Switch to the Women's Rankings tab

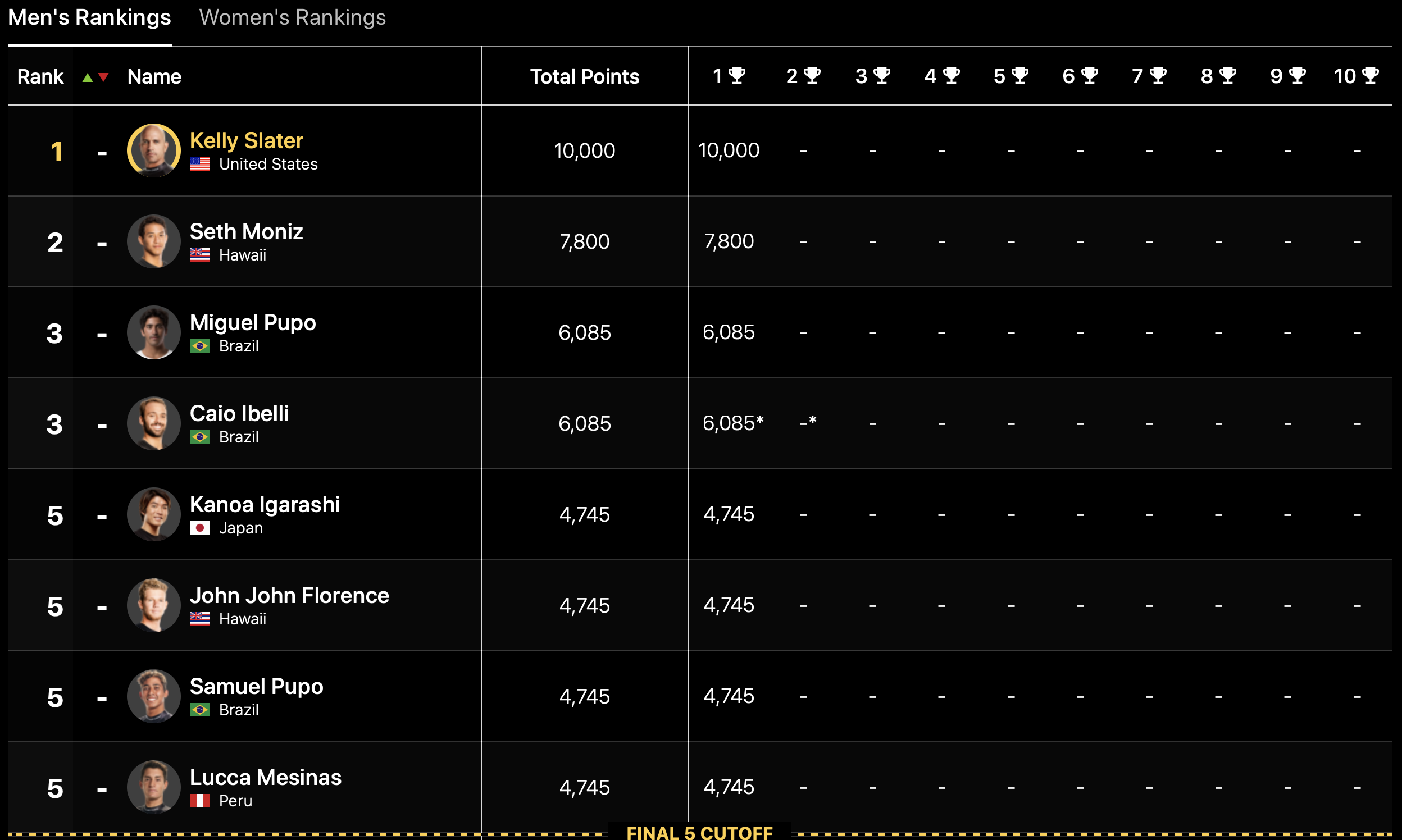[292, 18]
